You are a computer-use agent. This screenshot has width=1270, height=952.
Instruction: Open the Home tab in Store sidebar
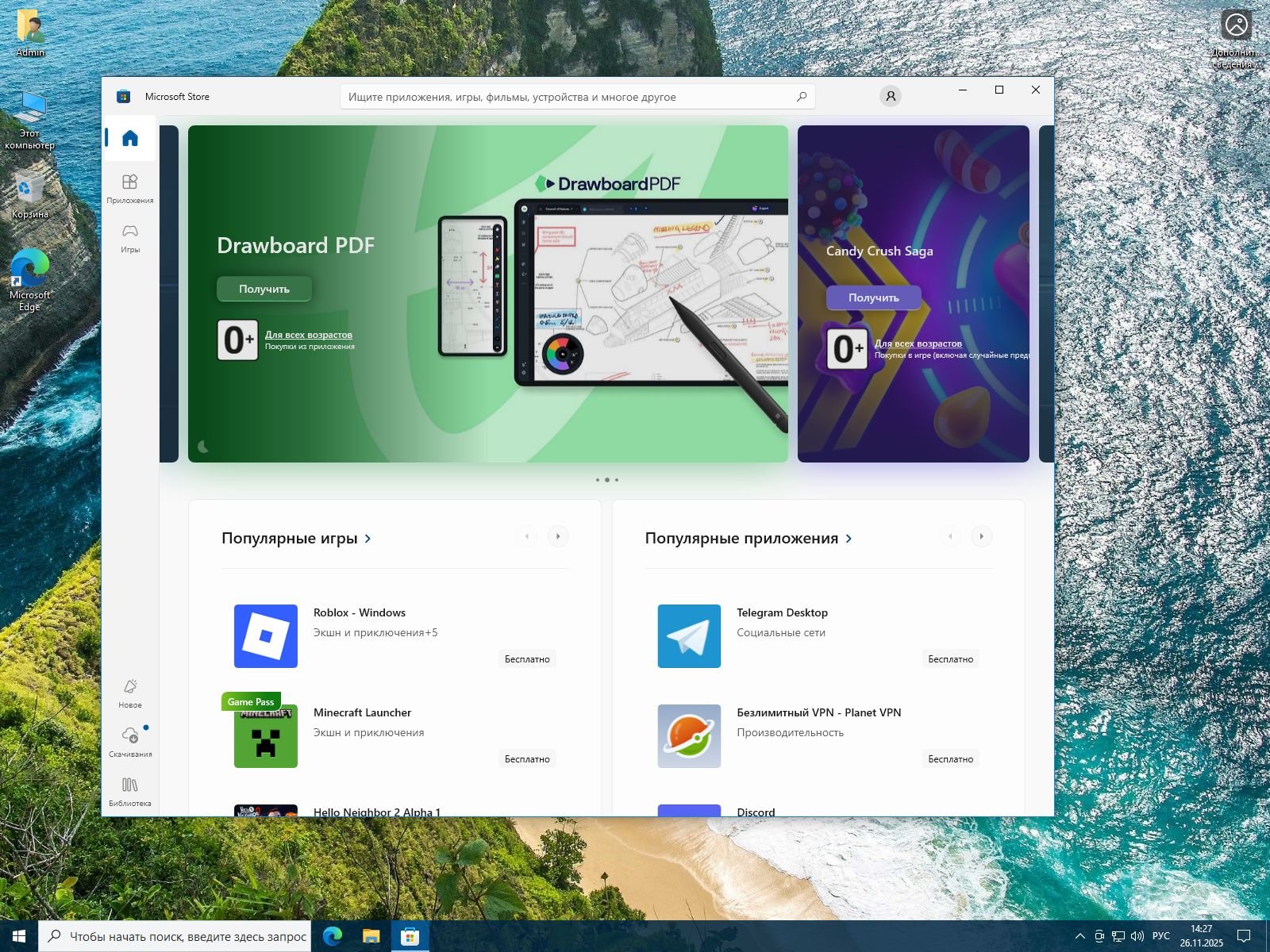pyautogui.click(x=130, y=139)
